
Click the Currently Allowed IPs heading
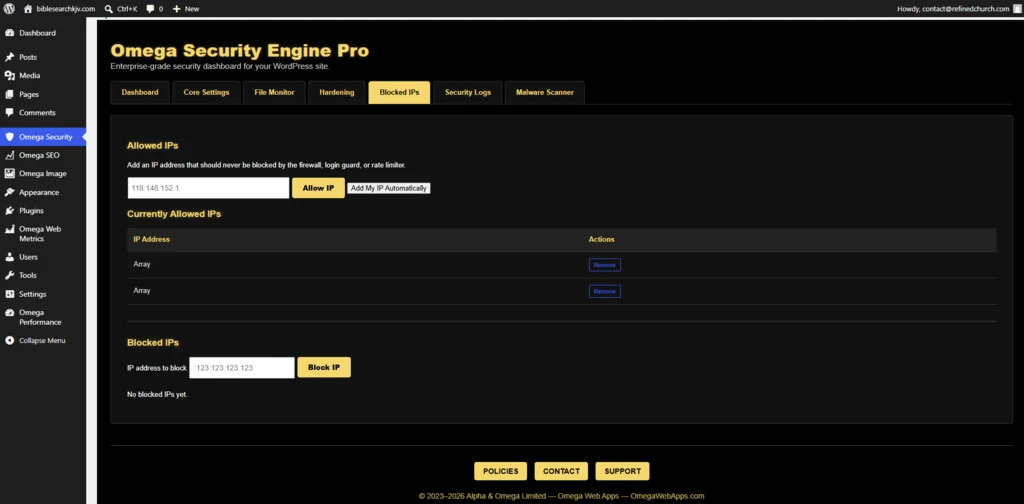pos(174,214)
